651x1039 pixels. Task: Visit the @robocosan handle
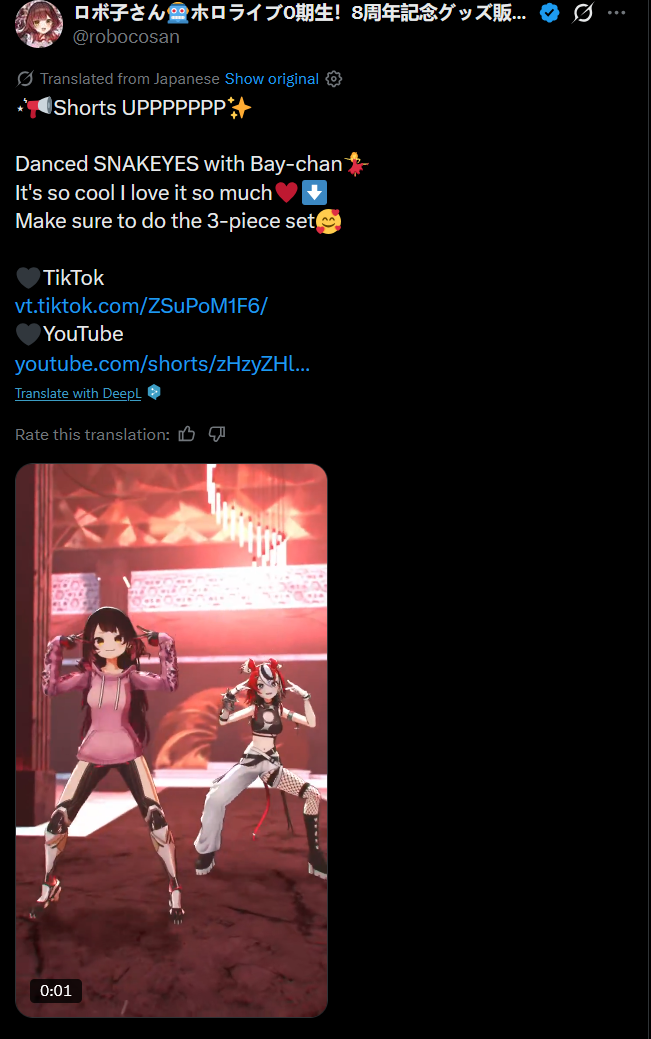[x=126, y=36]
